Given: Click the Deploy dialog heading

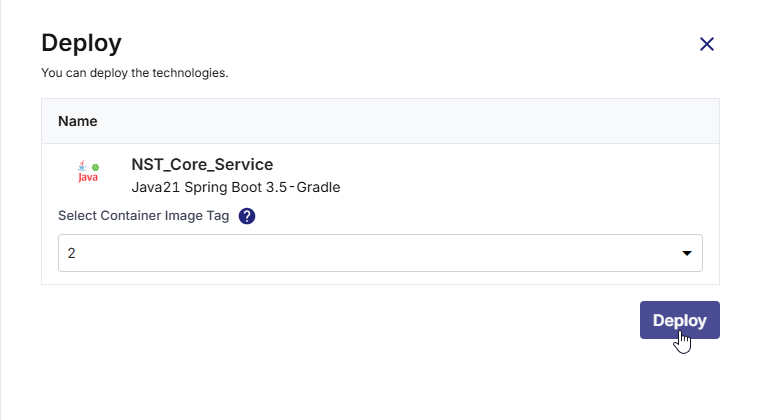Looking at the screenshot, I should click(81, 43).
